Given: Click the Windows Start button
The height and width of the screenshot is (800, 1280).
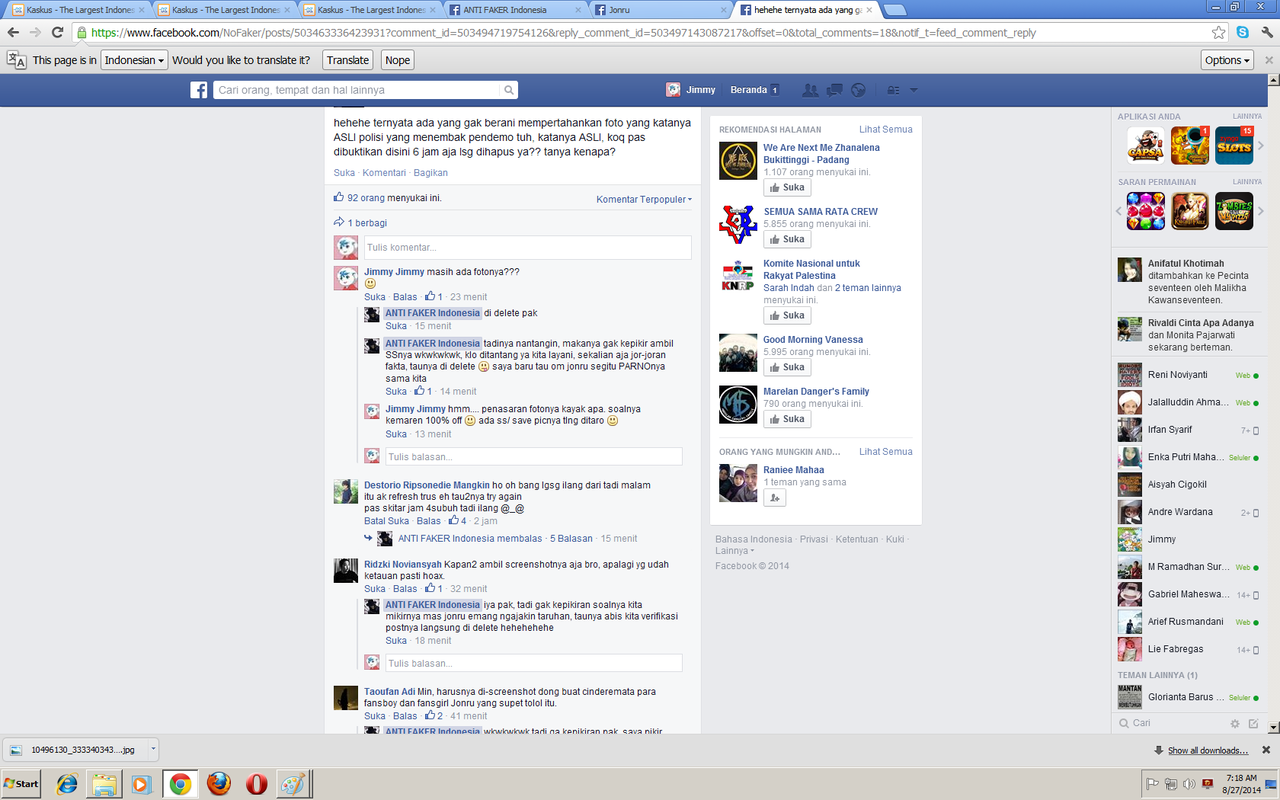Looking at the screenshot, I should [x=22, y=783].
